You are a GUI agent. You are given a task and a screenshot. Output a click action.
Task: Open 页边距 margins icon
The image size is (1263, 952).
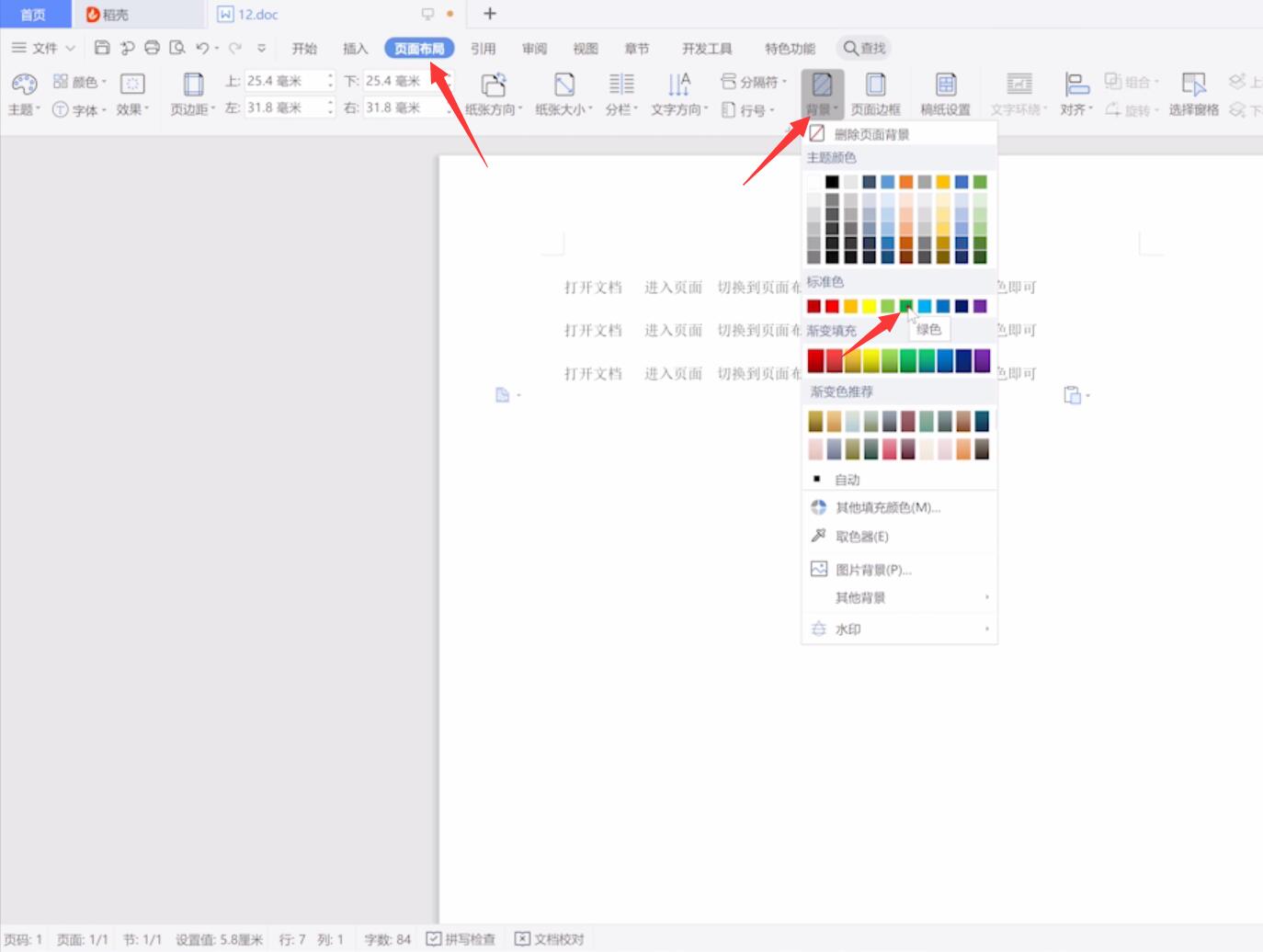click(x=193, y=85)
